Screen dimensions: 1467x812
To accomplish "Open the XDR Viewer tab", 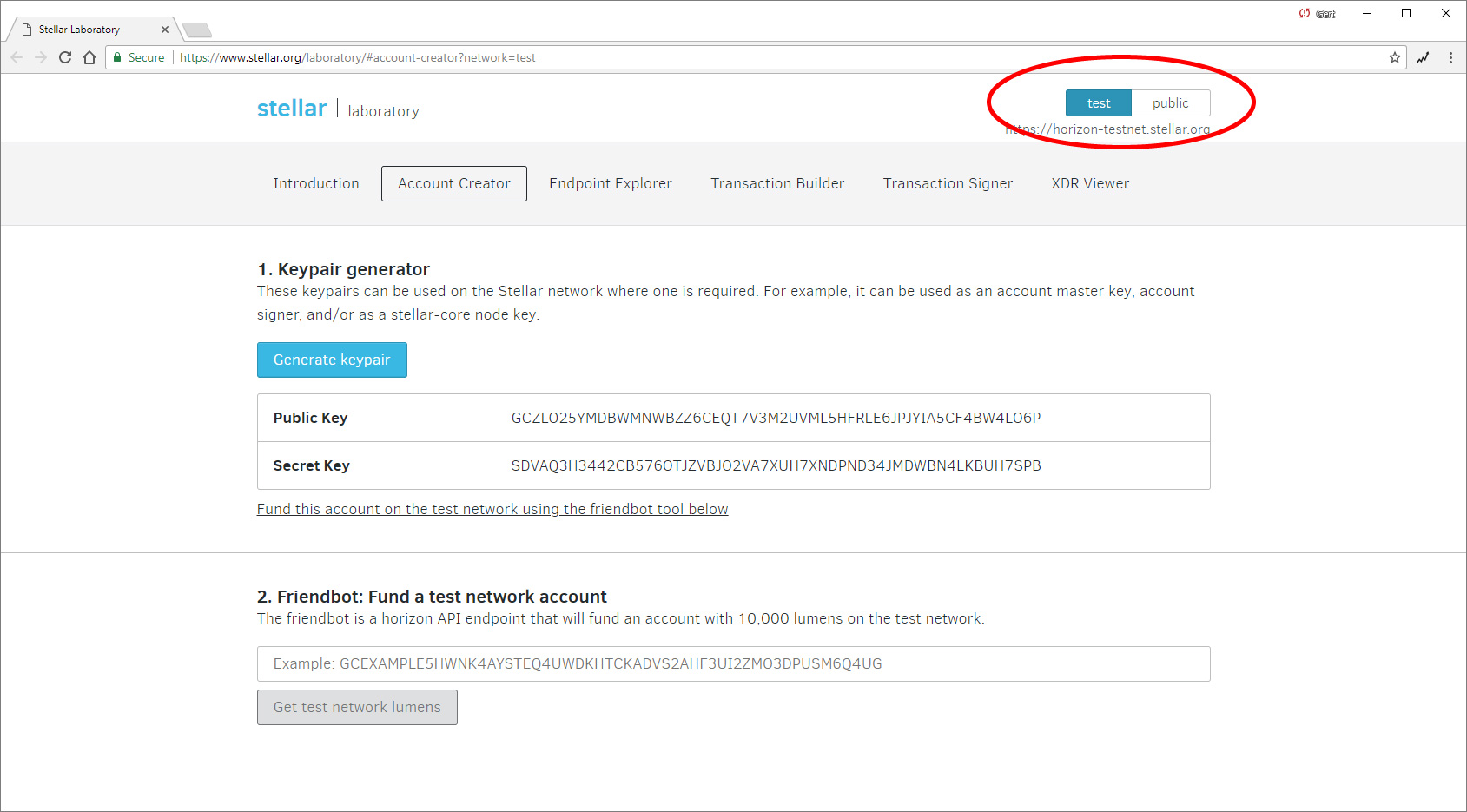I will 1090,183.
